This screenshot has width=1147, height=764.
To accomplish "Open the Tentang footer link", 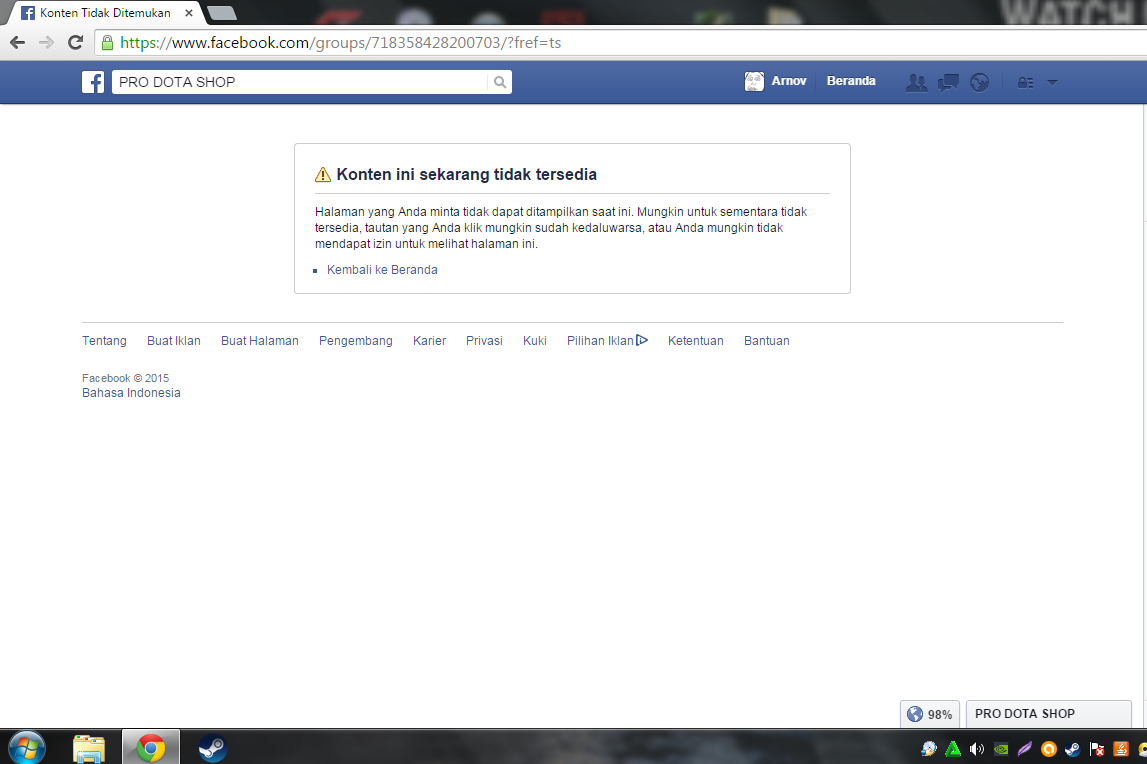I will click(104, 341).
